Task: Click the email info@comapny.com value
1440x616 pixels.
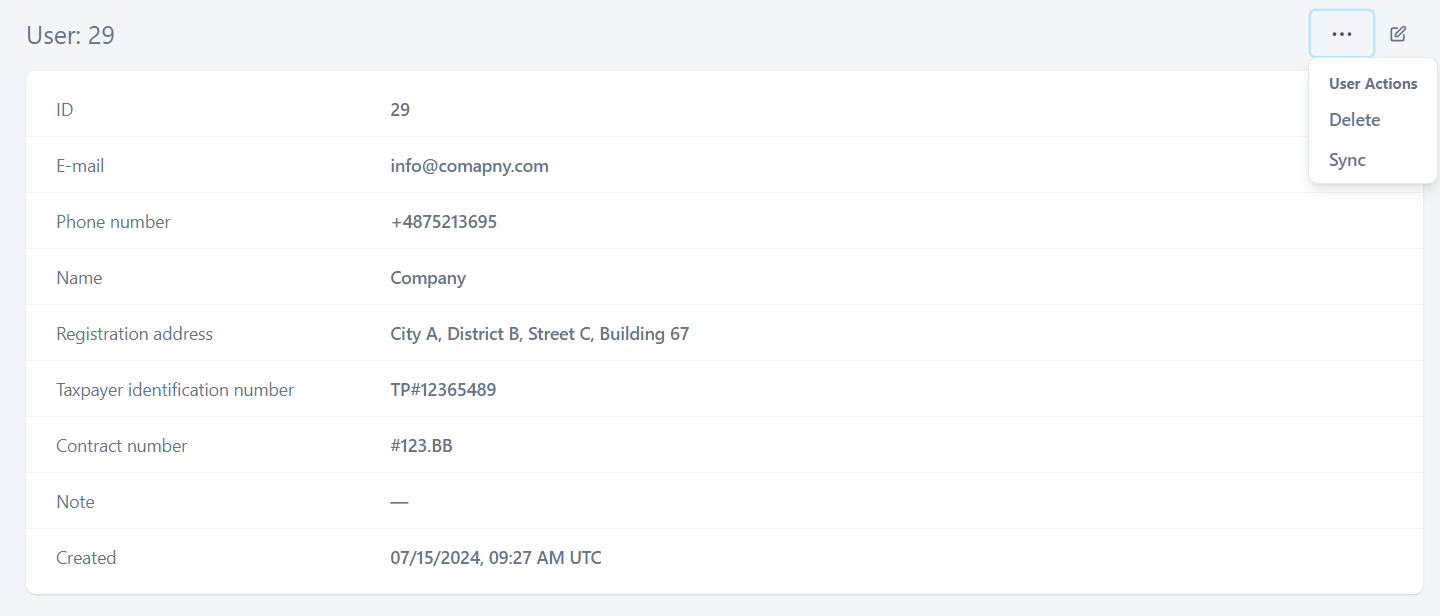Action: click(x=469, y=166)
